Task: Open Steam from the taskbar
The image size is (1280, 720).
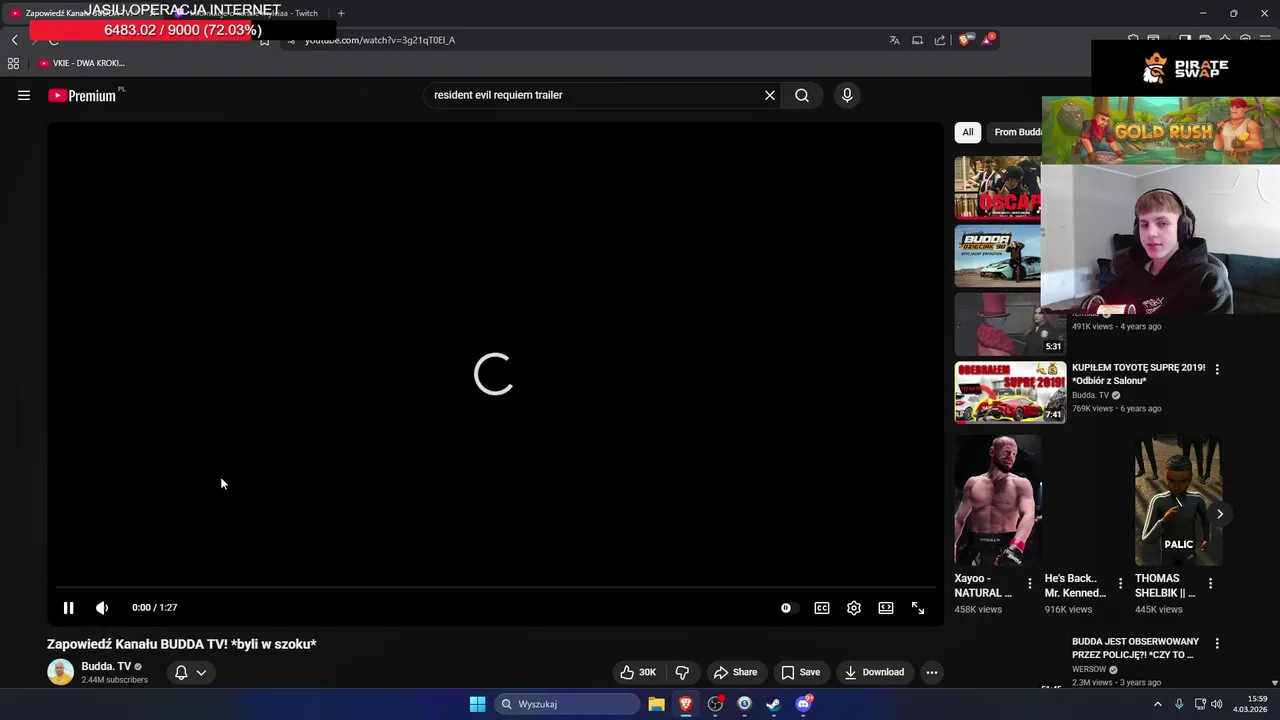Action: [x=773, y=704]
